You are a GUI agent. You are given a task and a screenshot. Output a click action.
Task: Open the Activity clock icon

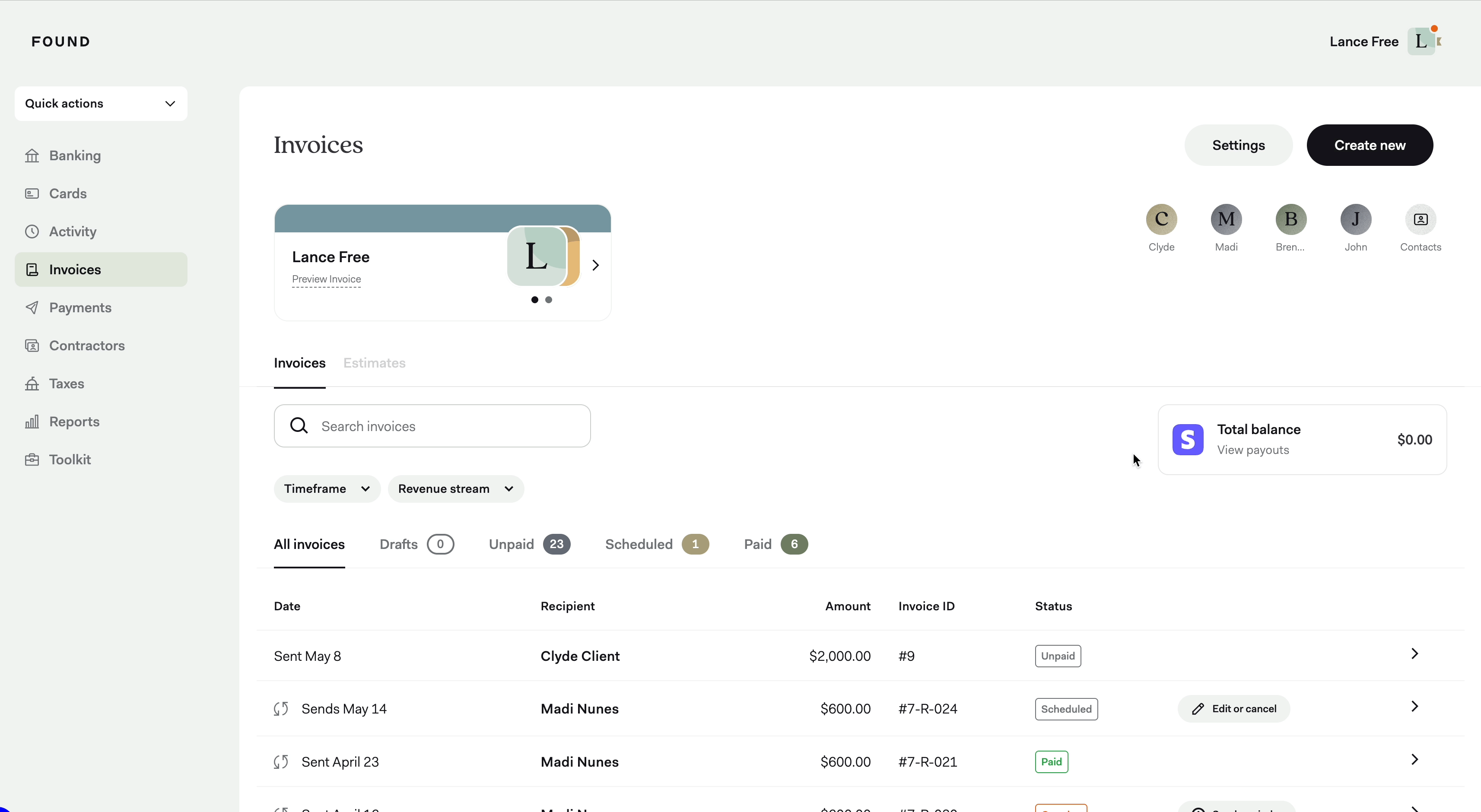coord(32,232)
